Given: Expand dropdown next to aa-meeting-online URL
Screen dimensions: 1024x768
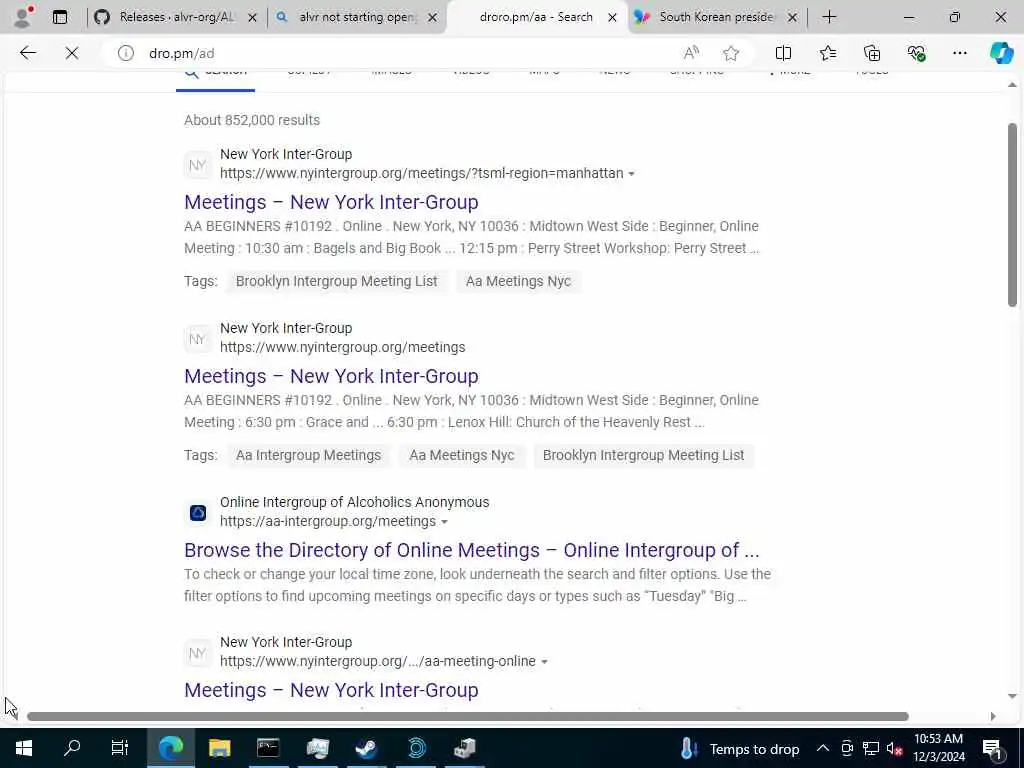Looking at the screenshot, I should 544,662.
